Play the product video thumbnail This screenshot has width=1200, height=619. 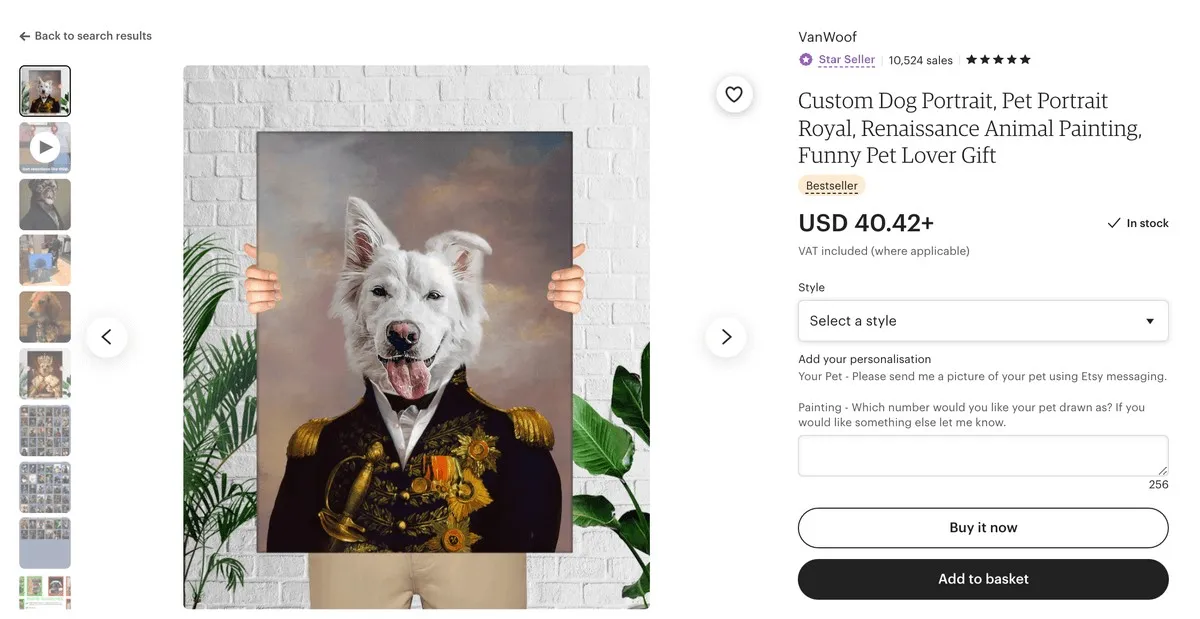coord(44,147)
